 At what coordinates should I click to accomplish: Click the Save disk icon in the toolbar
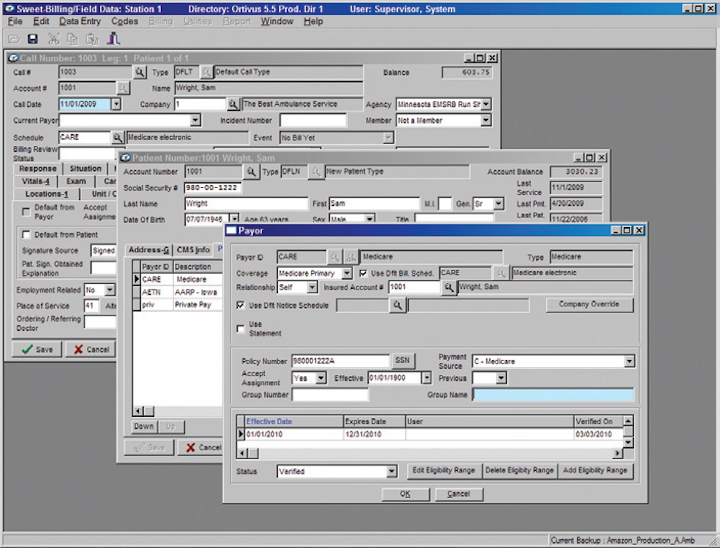click(33, 39)
